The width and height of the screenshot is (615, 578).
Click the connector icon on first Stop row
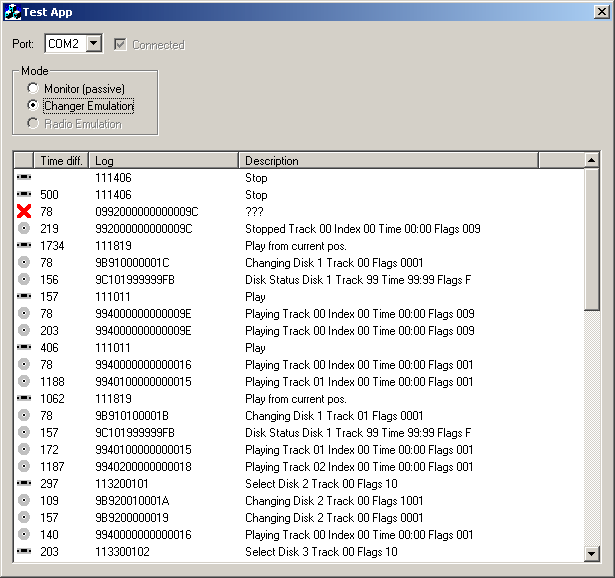tap(24, 178)
